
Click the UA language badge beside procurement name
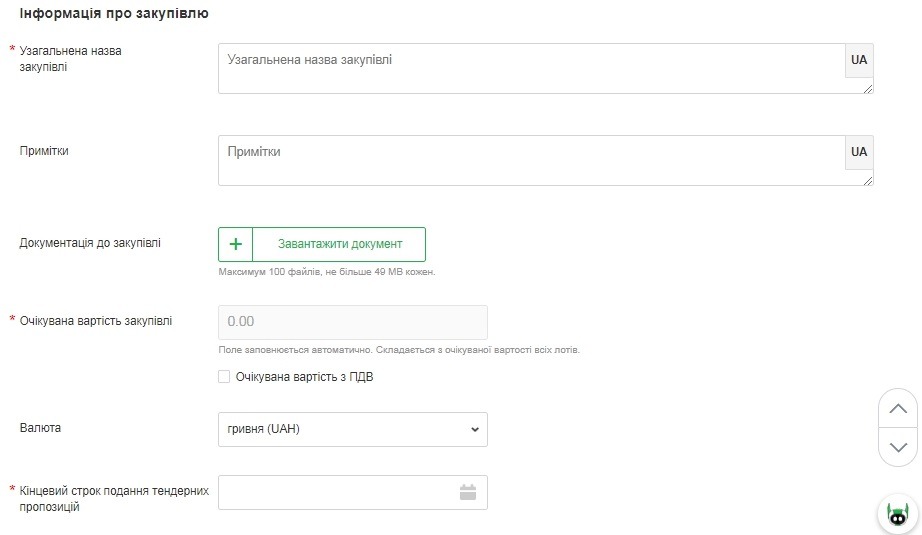click(x=859, y=60)
